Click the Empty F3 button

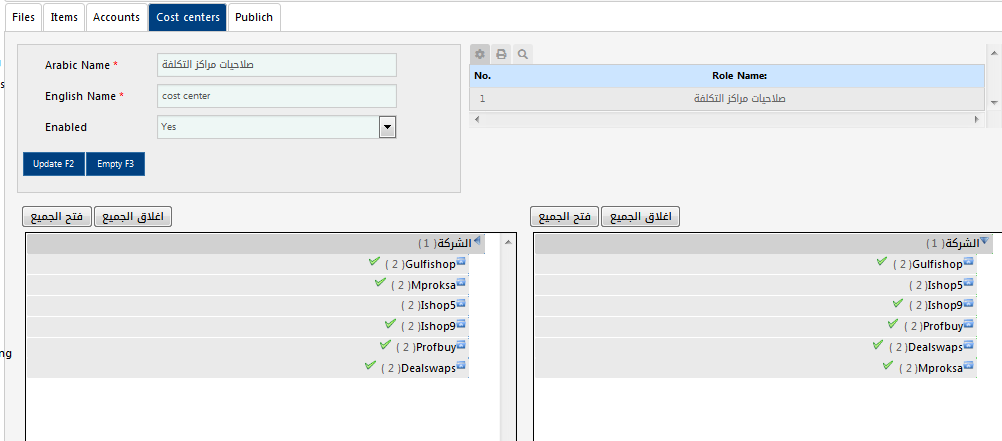click(116, 164)
